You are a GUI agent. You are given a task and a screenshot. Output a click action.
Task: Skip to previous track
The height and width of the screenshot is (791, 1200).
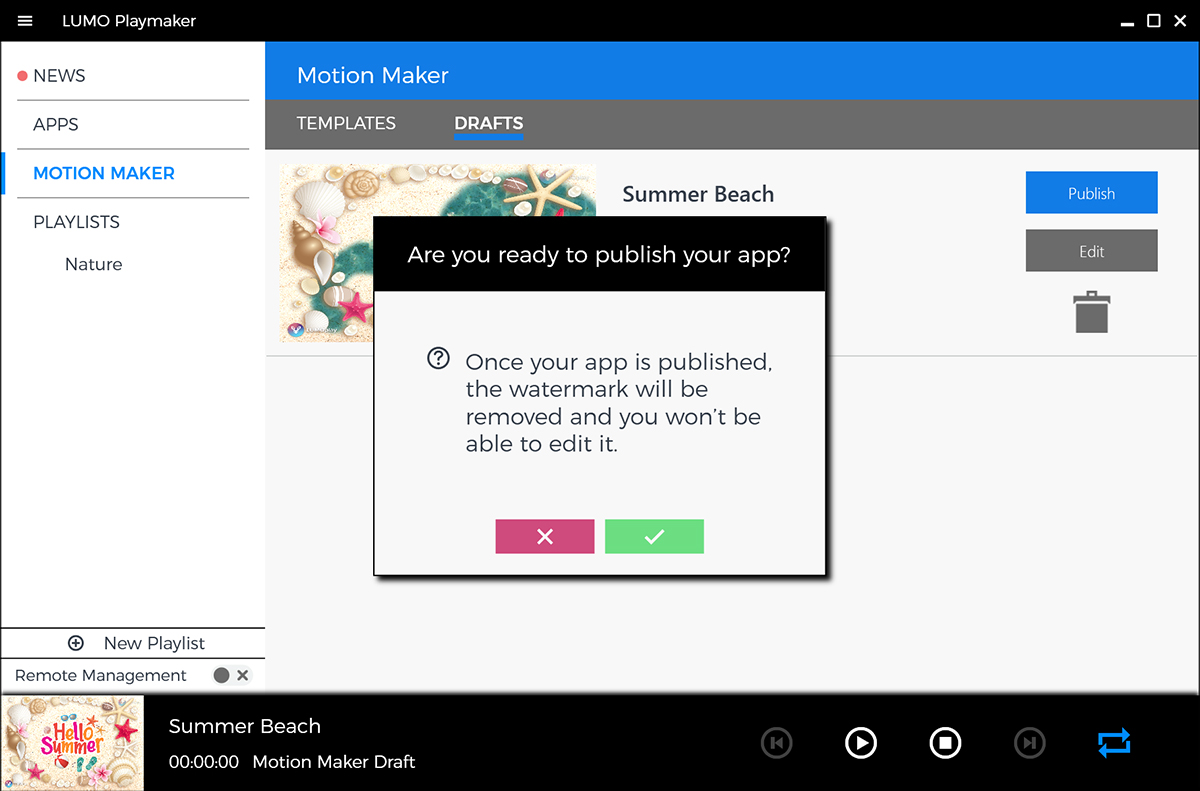pos(777,743)
